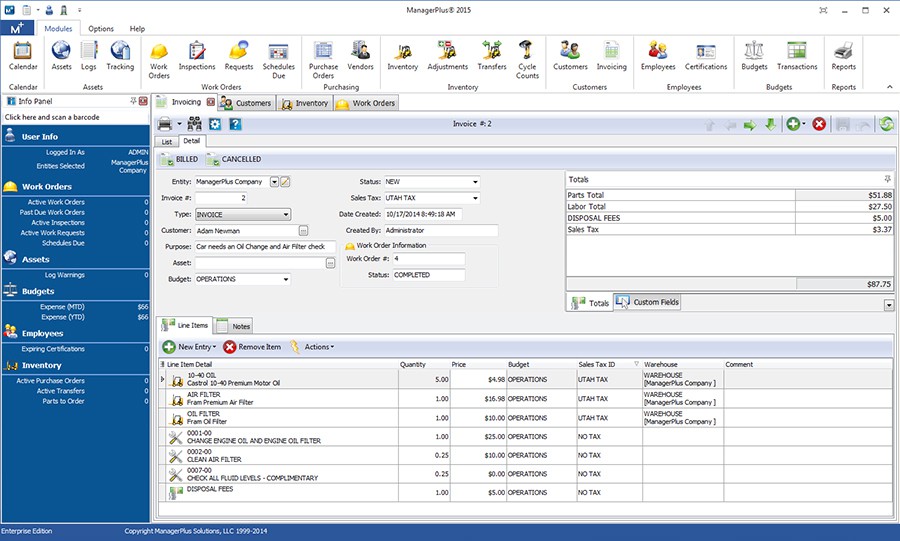Click into the Purpose text field

click(x=265, y=246)
